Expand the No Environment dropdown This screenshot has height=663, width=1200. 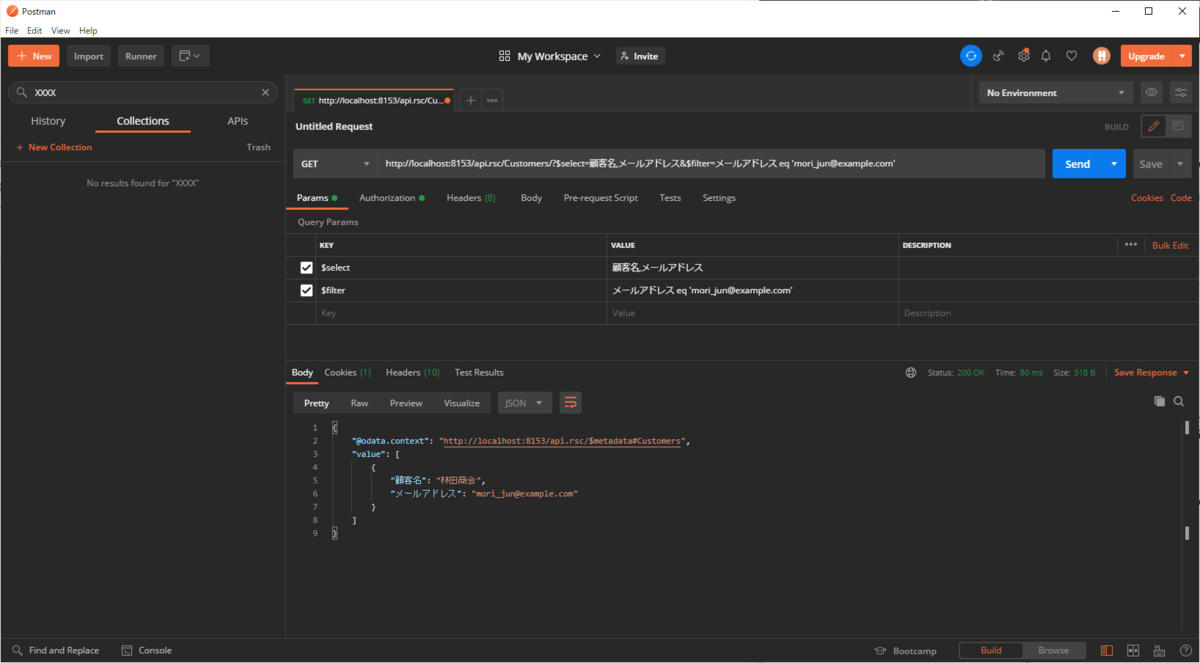click(x=1055, y=93)
